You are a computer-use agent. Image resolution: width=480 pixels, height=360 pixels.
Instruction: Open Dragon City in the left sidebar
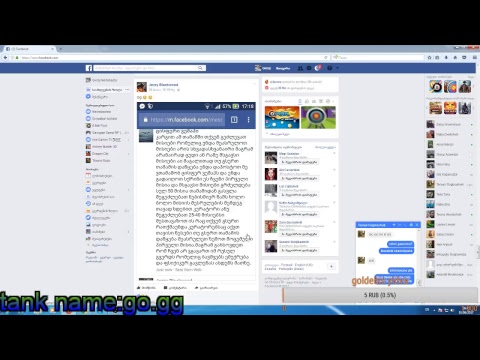click(x=97, y=154)
